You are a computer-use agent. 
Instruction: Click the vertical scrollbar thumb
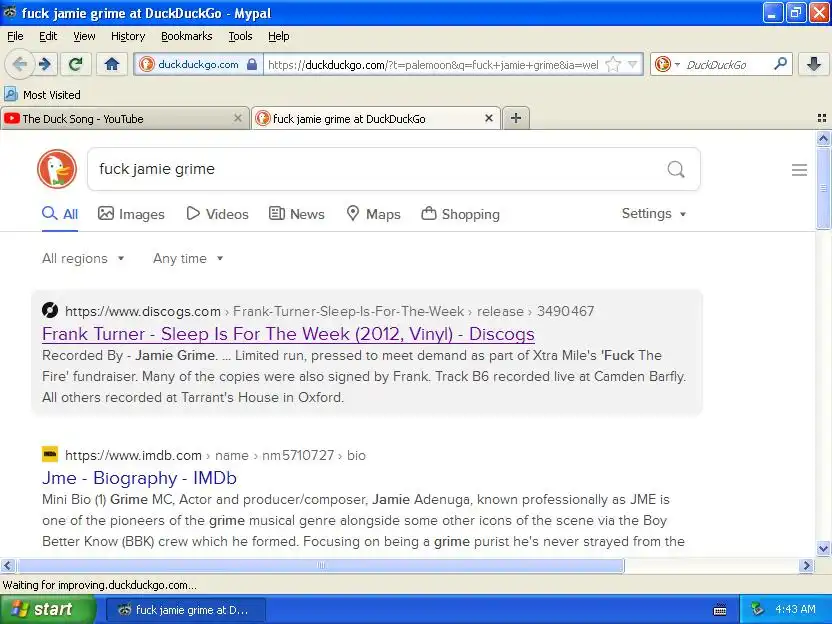823,188
